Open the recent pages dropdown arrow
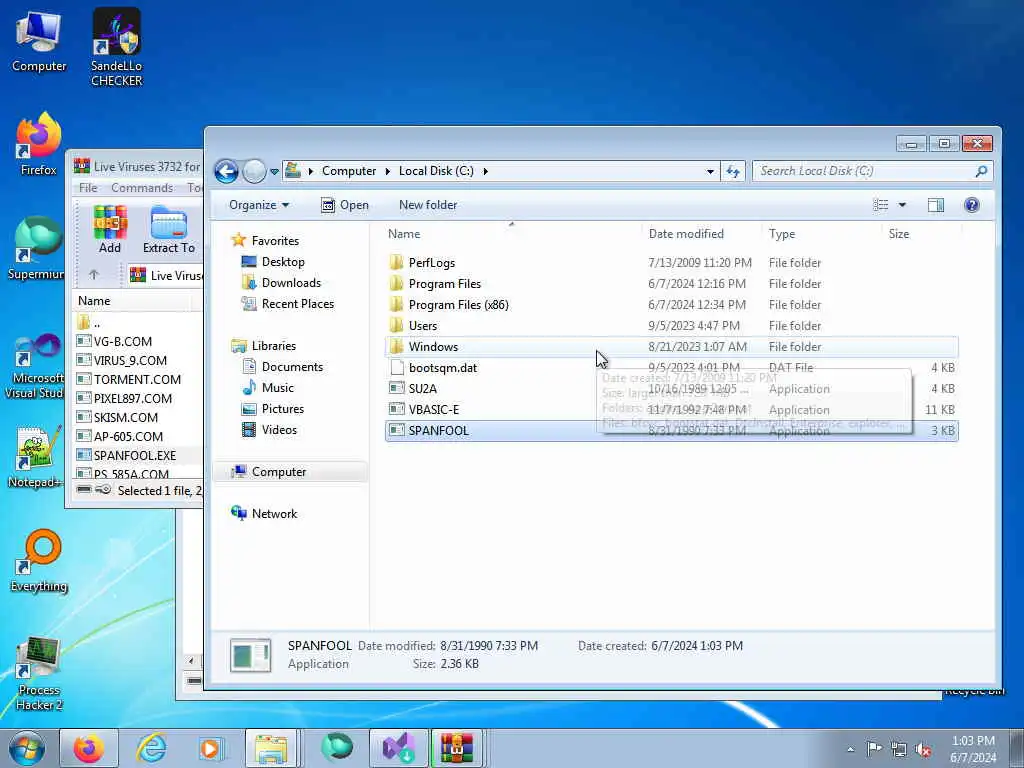Image resolution: width=1024 pixels, height=768 pixels. pyautogui.click(x=274, y=172)
